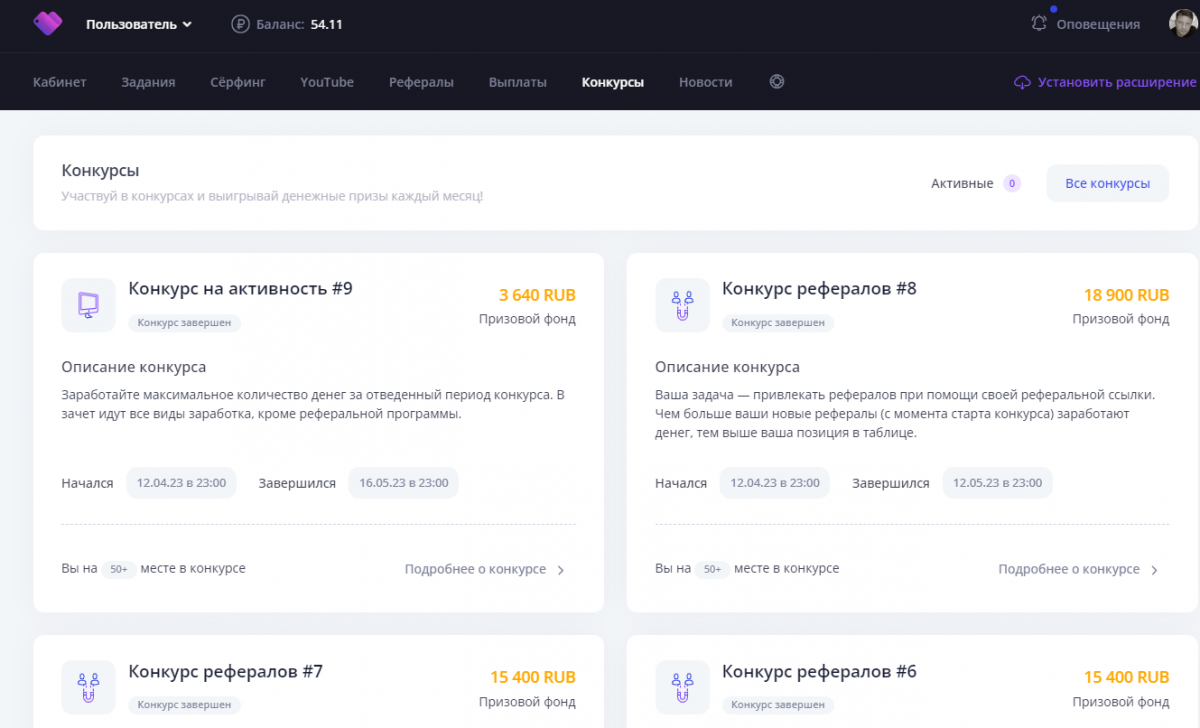Screen dimensions: 1200x728
Task: Click the referral icon of contest #8
Action: tap(681, 305)
